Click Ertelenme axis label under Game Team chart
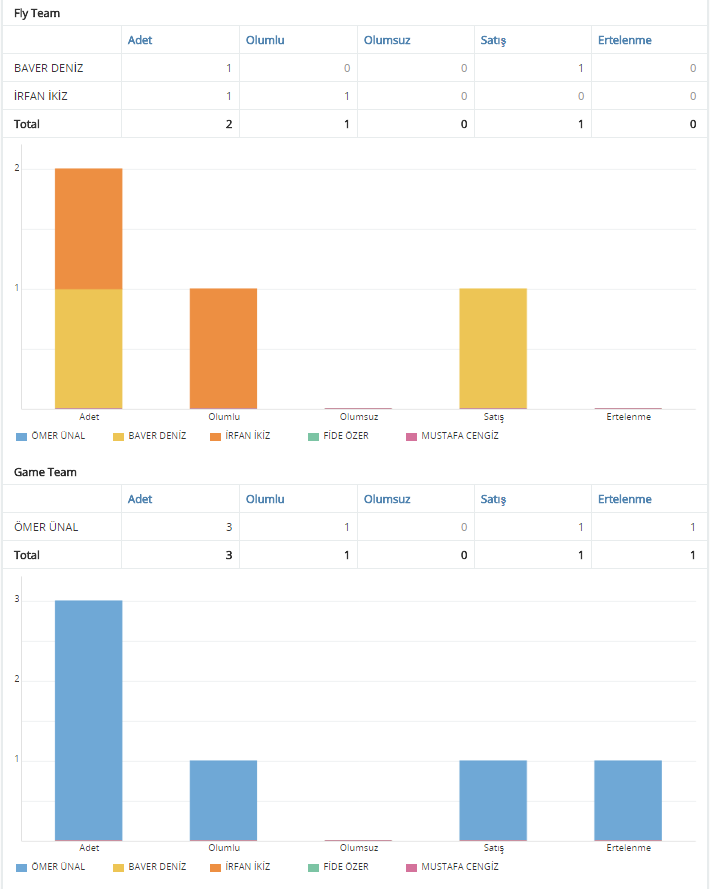 click(x=628, y=848)
